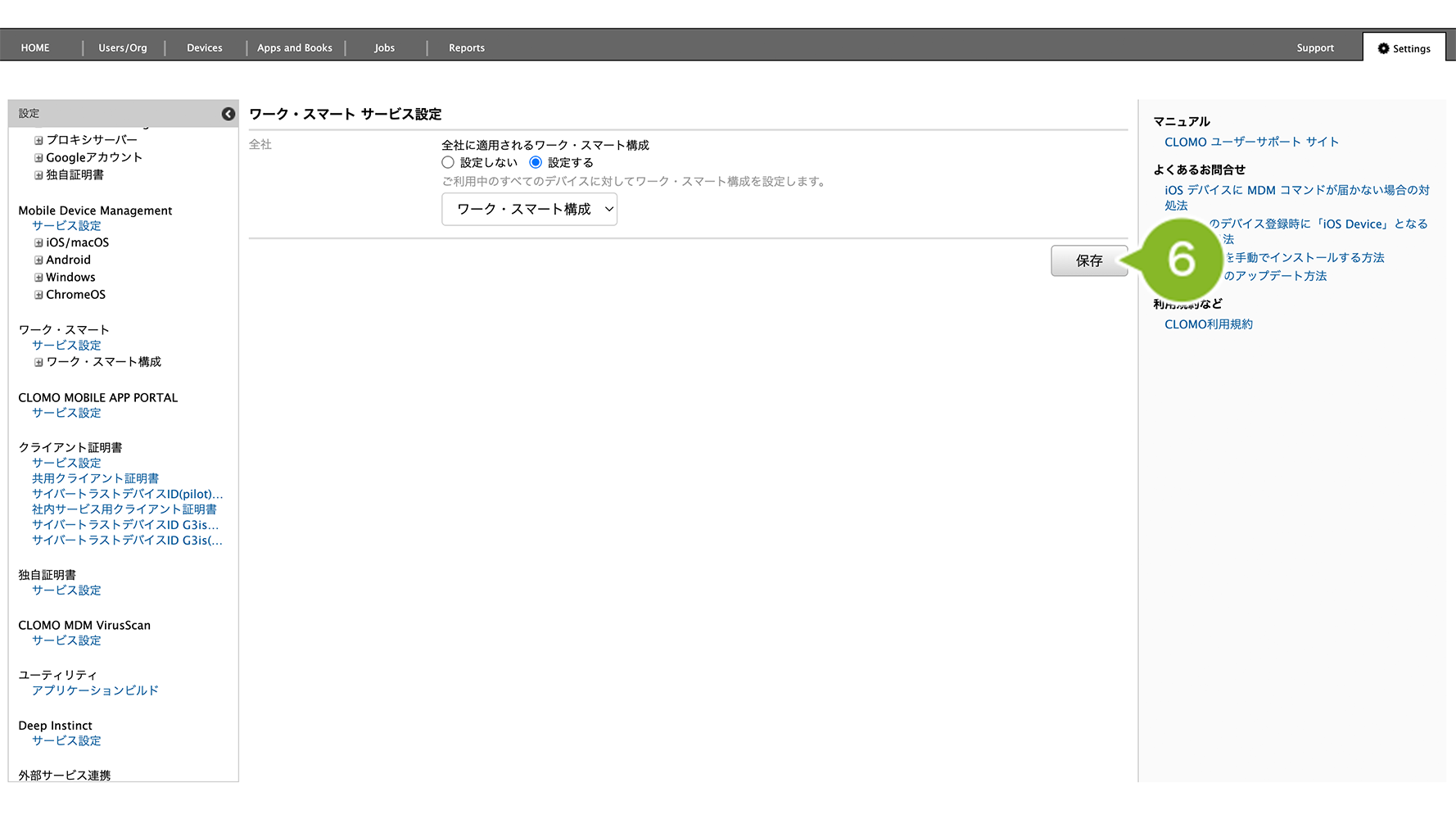Go to Apps and Books tab

[x=294, y=48]
